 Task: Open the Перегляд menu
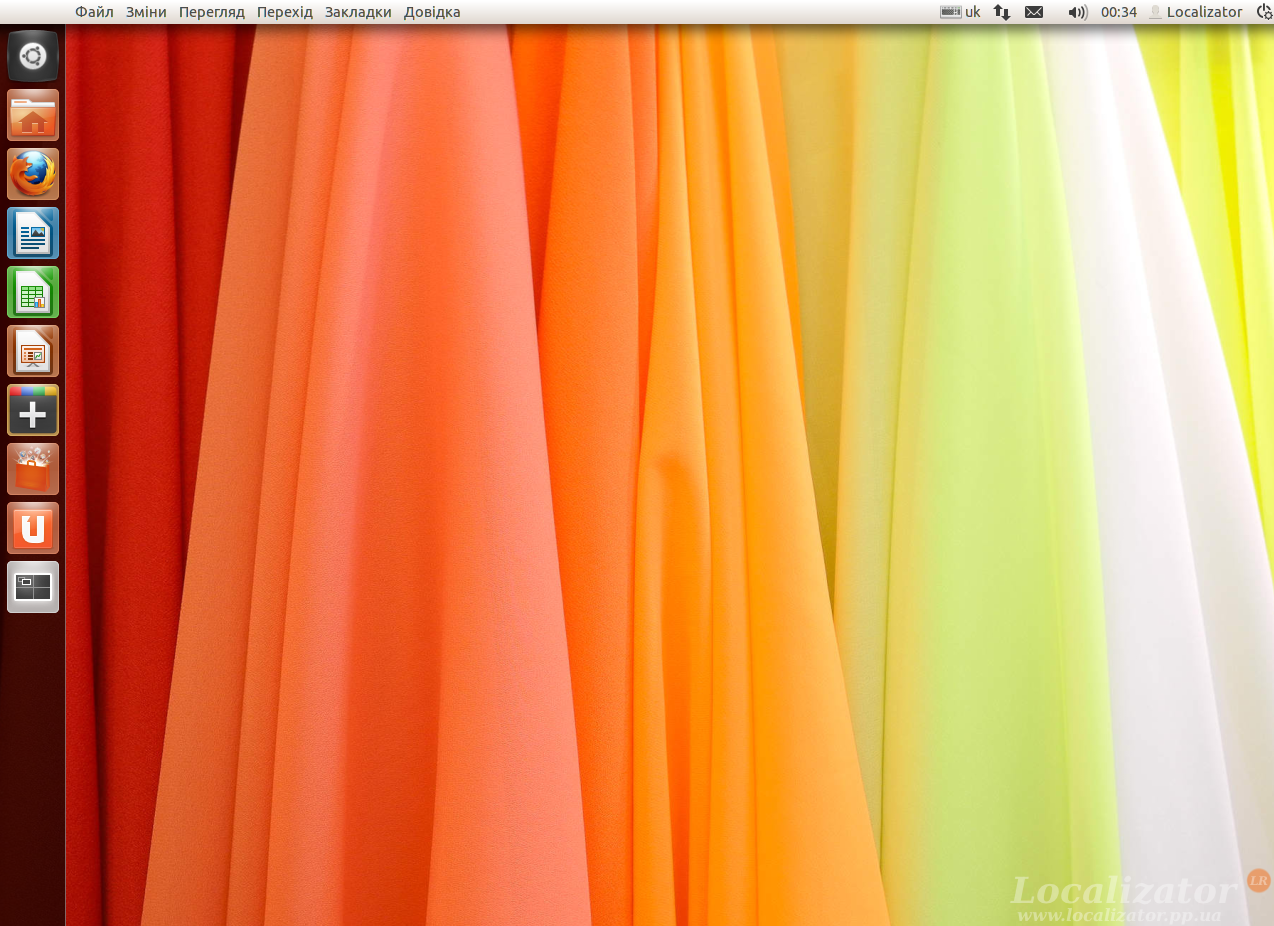coord(212,12)
